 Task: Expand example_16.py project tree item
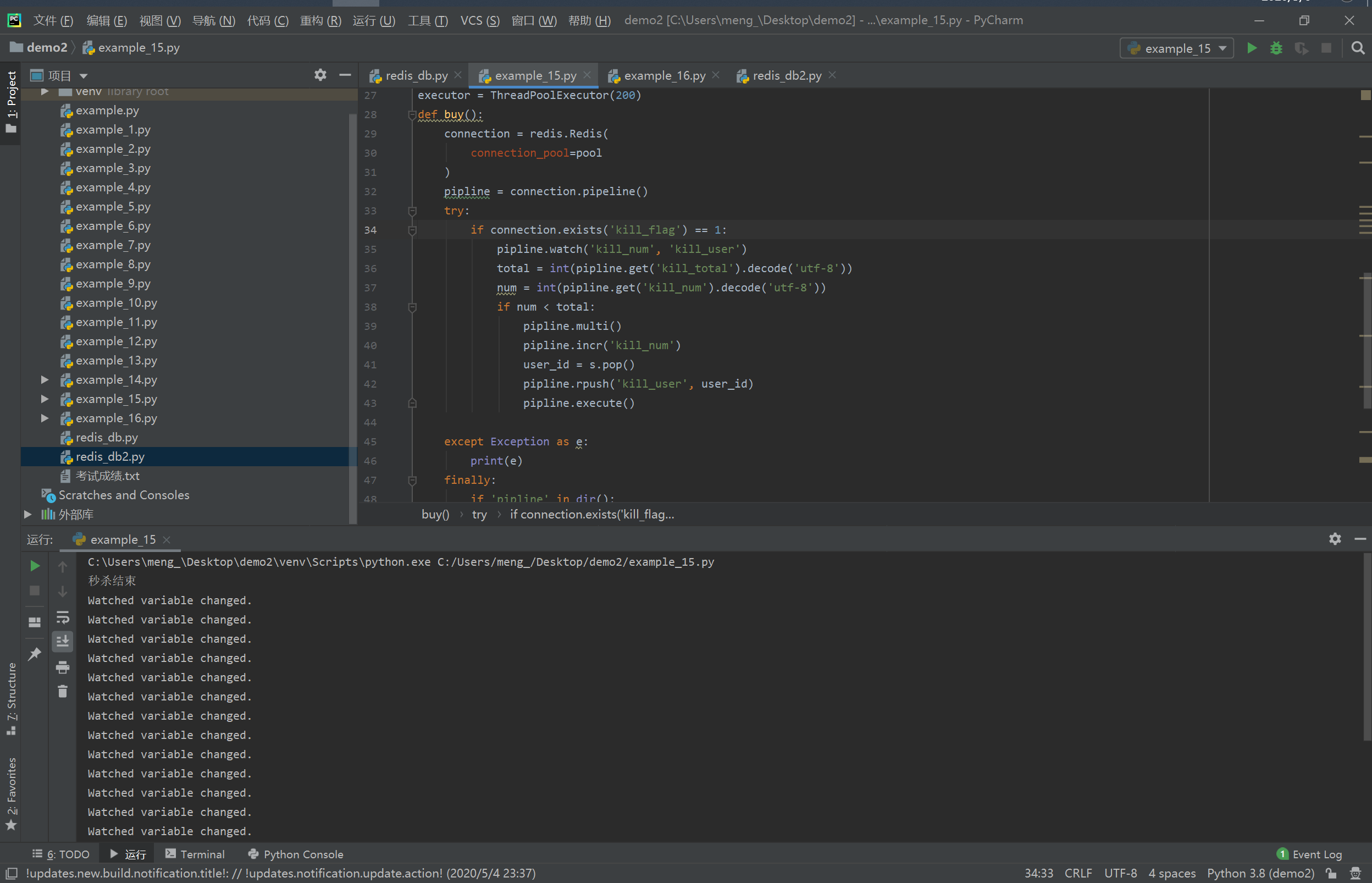pyautogui.click(x=42, y=418)
